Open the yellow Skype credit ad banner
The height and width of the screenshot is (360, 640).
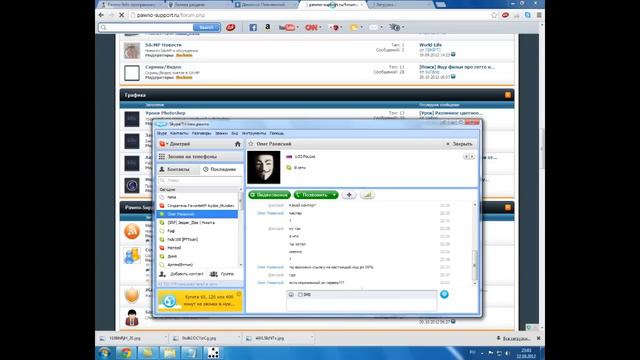200,301
